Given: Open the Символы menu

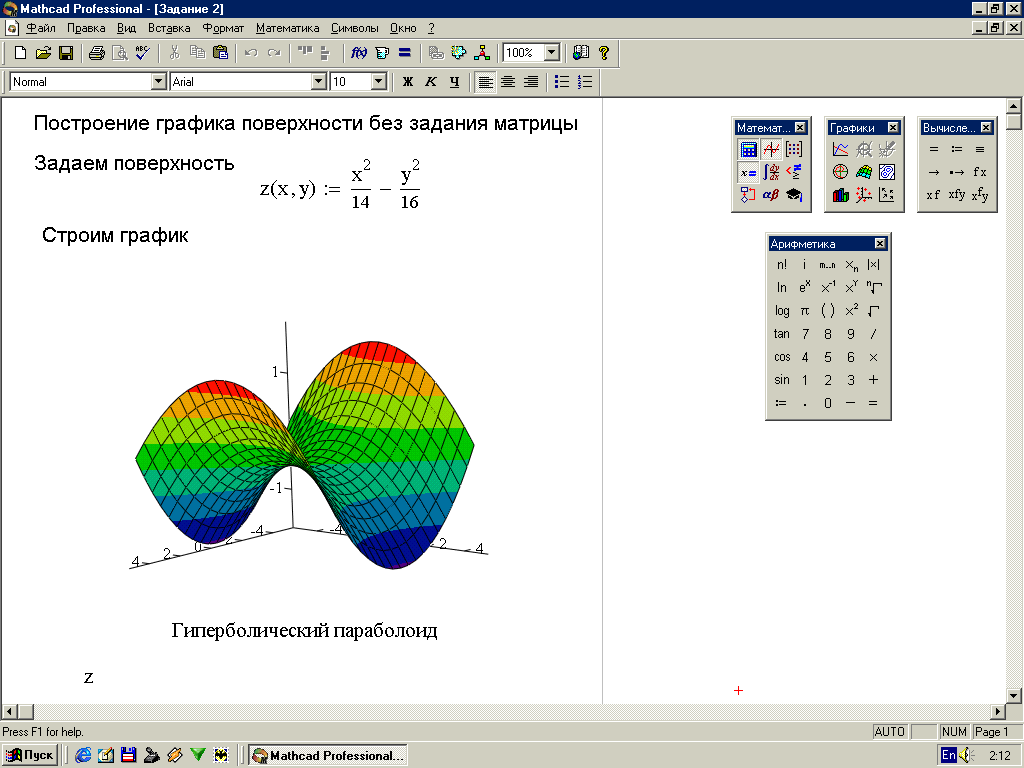Looking at the screenshot, I should [355, 28].
